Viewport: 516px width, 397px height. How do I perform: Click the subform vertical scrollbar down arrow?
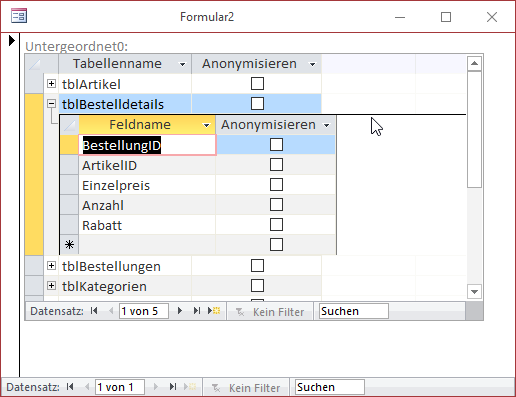474,292
